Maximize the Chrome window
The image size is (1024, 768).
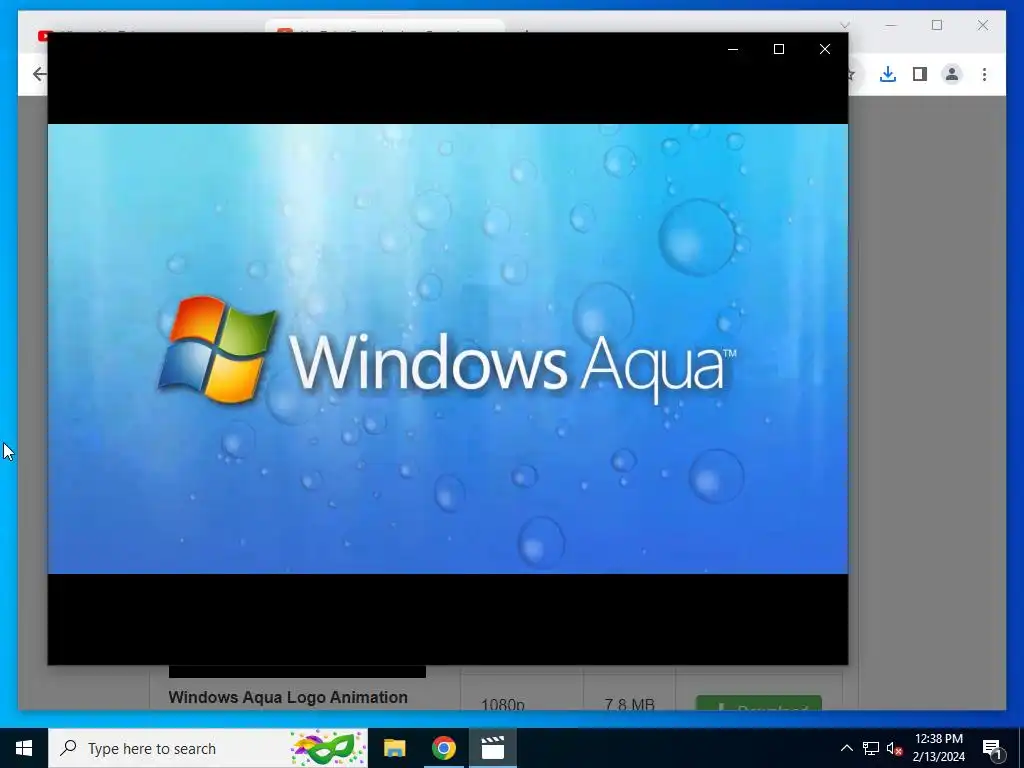(x=937, y=25)
